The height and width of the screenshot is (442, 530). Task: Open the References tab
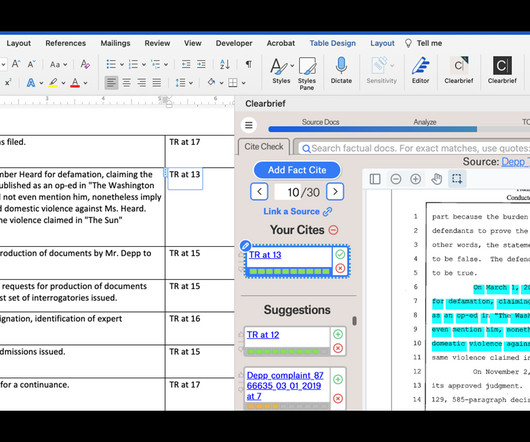click(x=66, y=43)
